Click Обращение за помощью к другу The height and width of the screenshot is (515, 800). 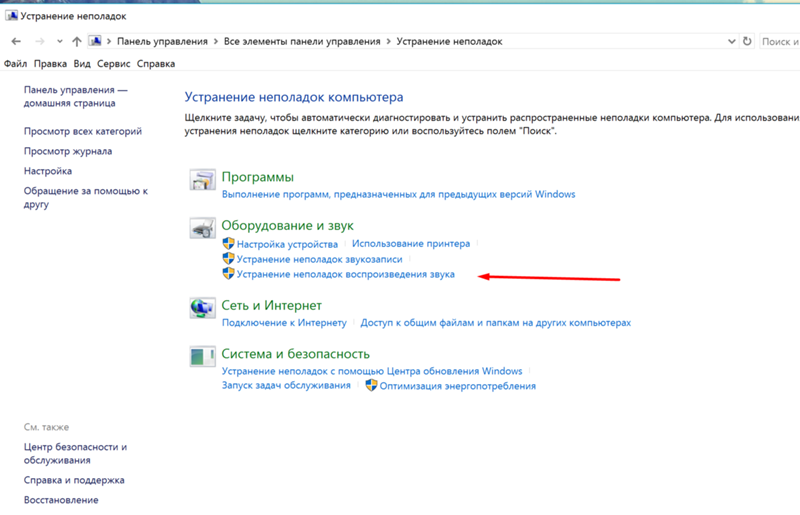click(85, 197)
